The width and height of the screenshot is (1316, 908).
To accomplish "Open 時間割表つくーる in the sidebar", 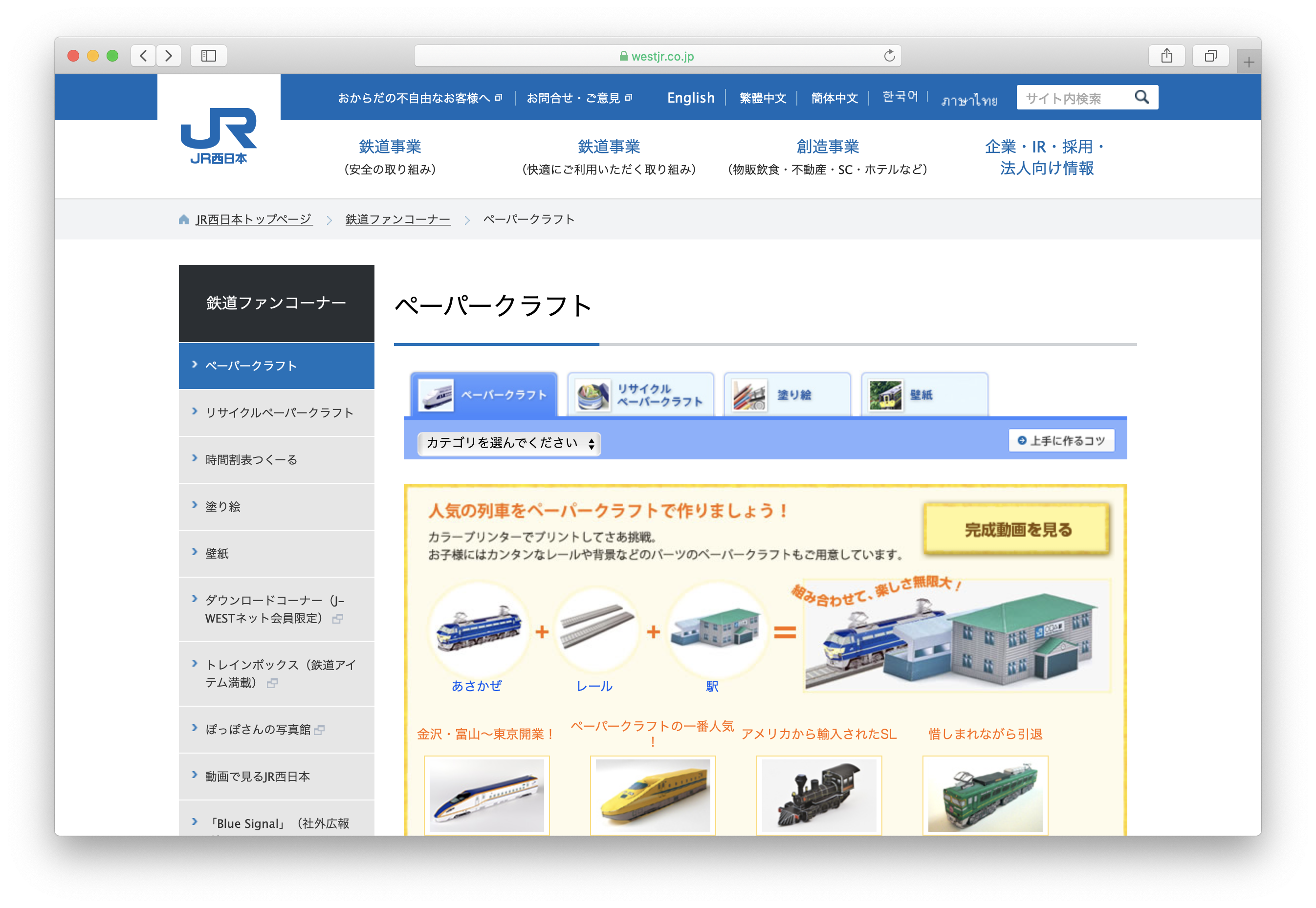I will pos(251,460).
